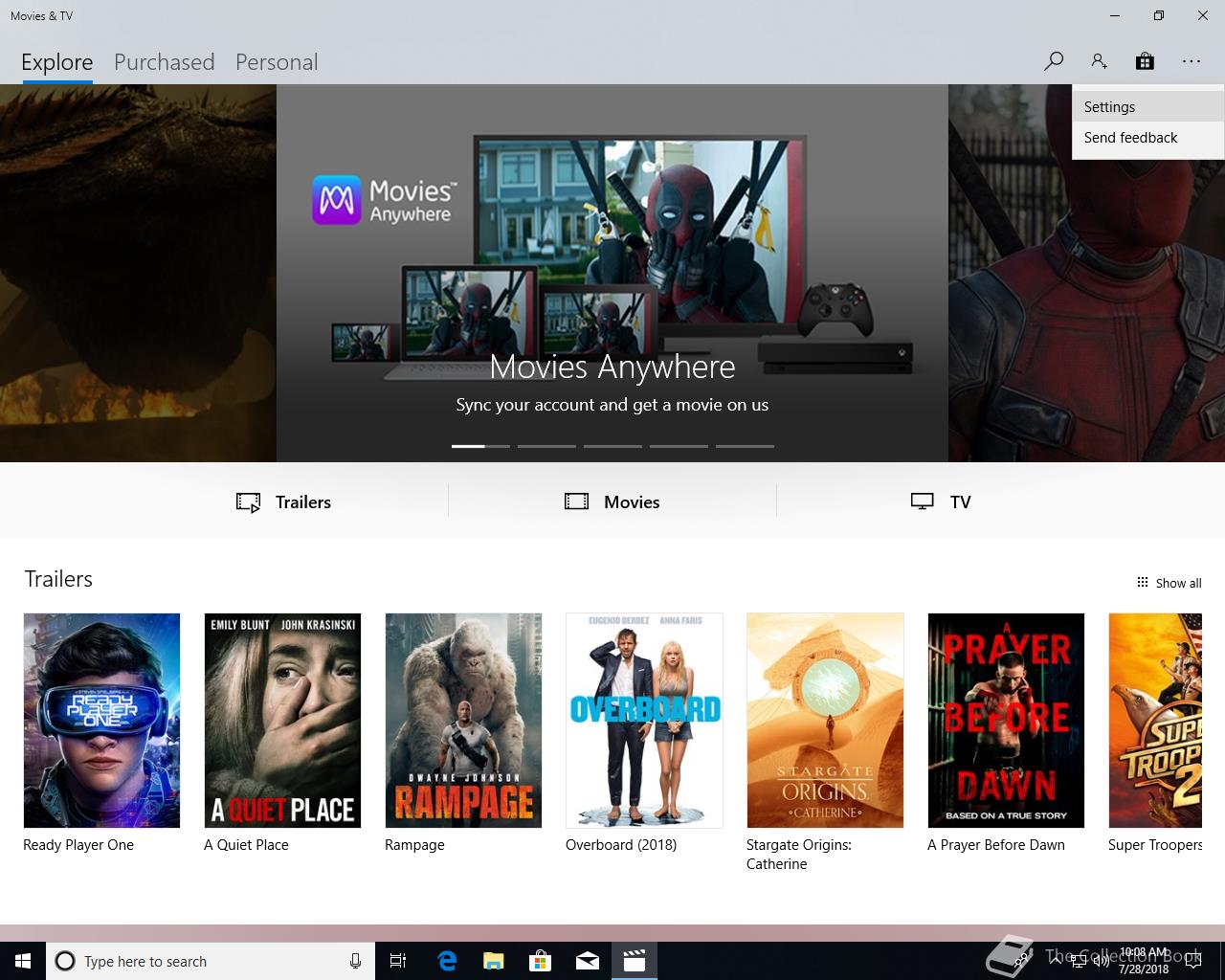Launch Microsoft Edge from taskbar
Viewport: 1225px width, 980px height.
[x=447, y=961]
